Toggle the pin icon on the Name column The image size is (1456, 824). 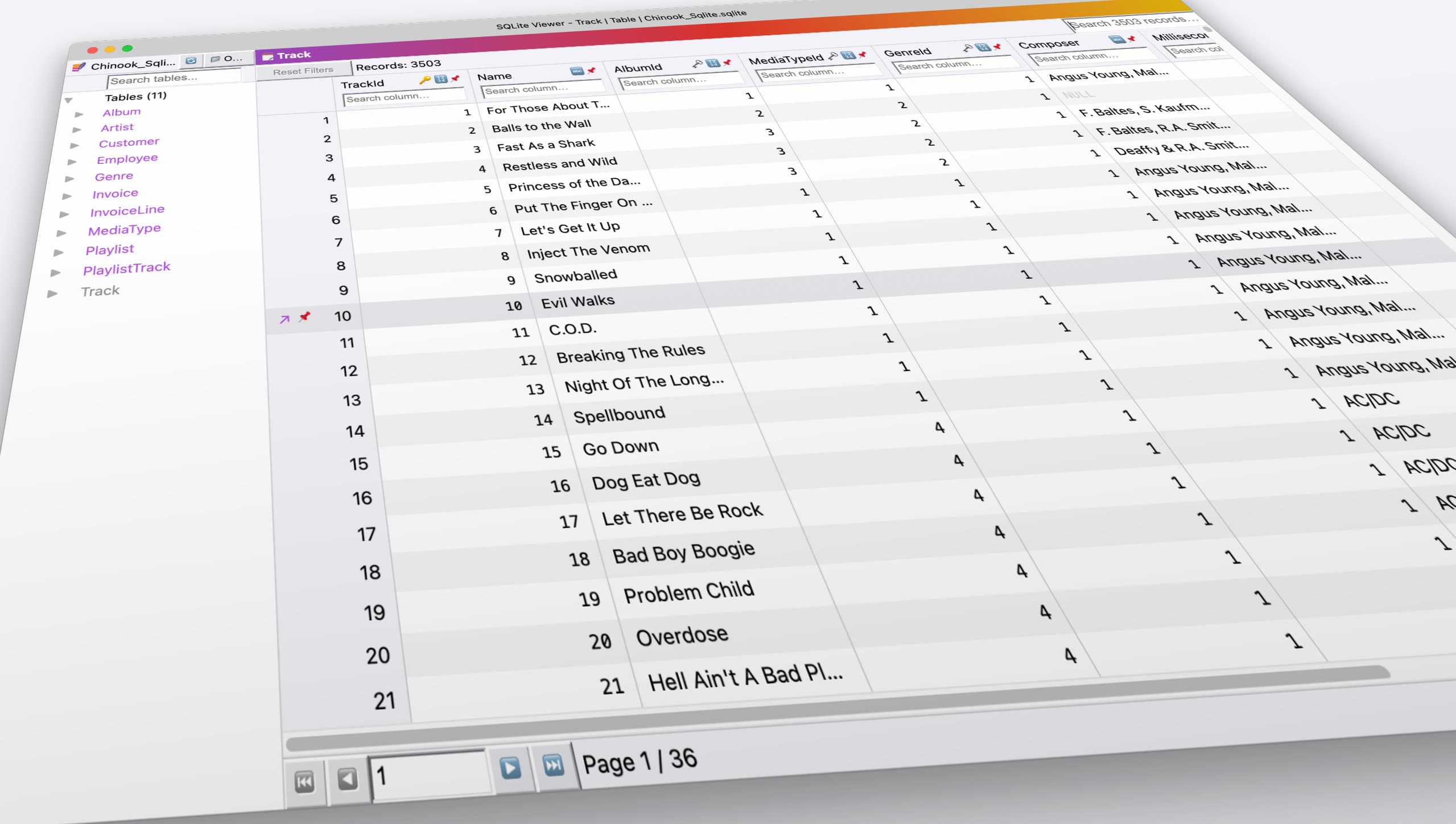coord(592,71)
